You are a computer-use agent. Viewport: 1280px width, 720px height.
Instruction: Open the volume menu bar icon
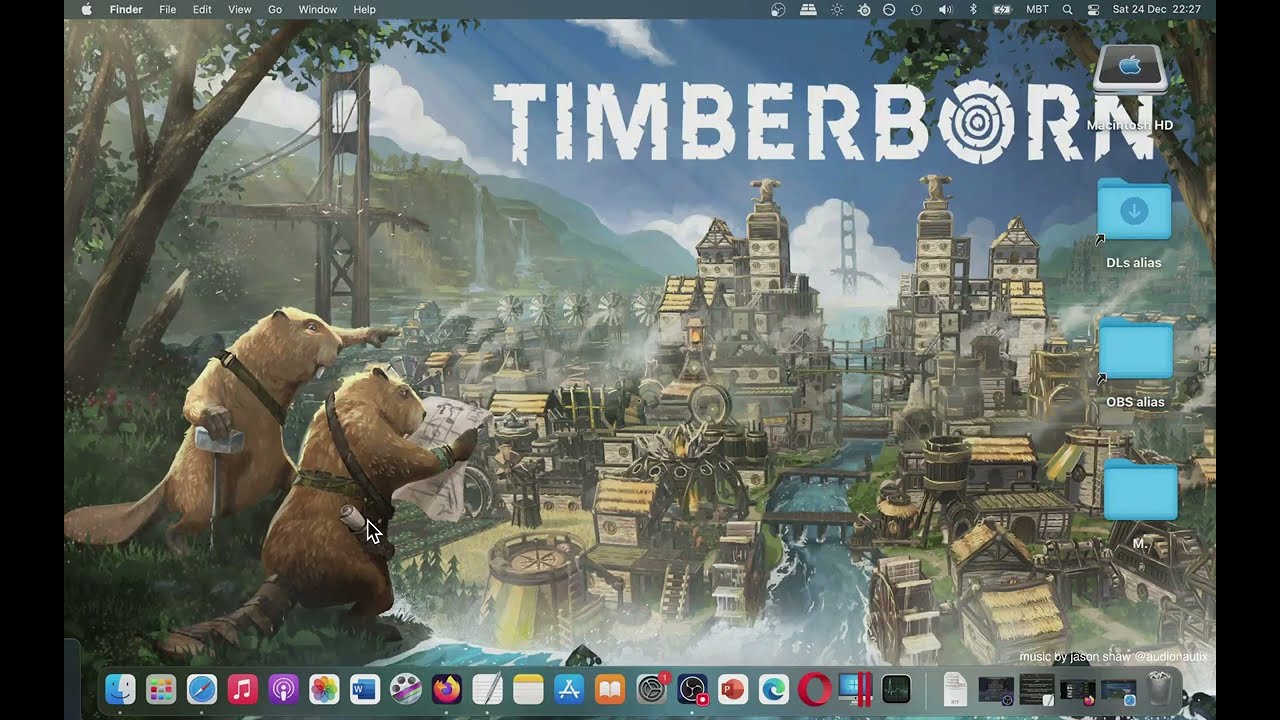click(945, 9)
